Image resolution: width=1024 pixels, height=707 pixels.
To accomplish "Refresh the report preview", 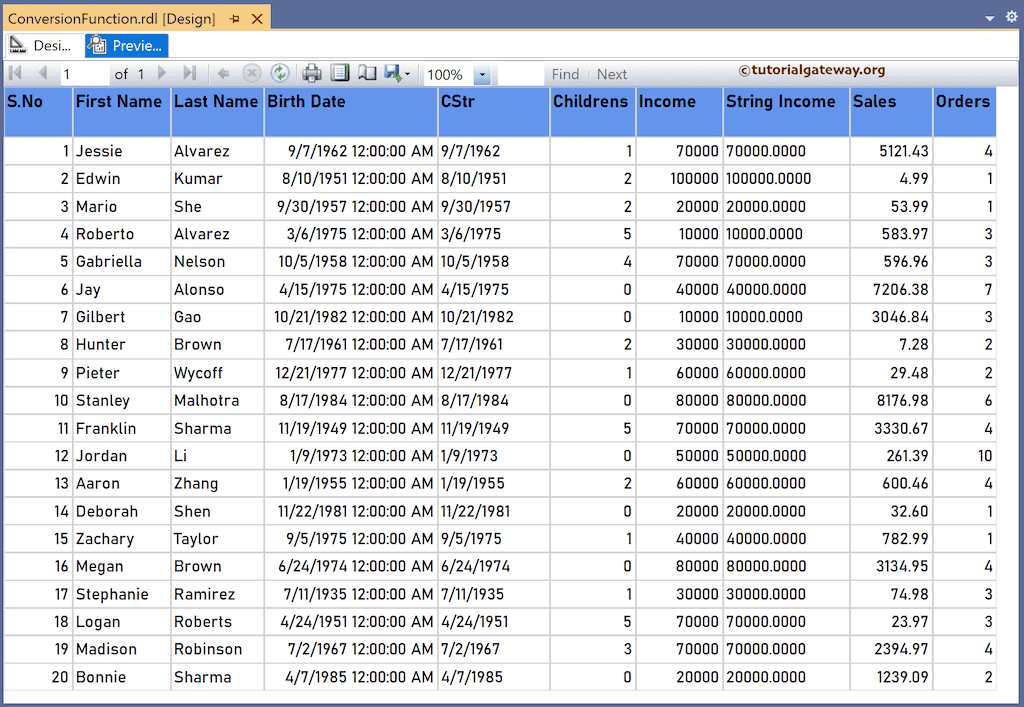I will [280, 73].
